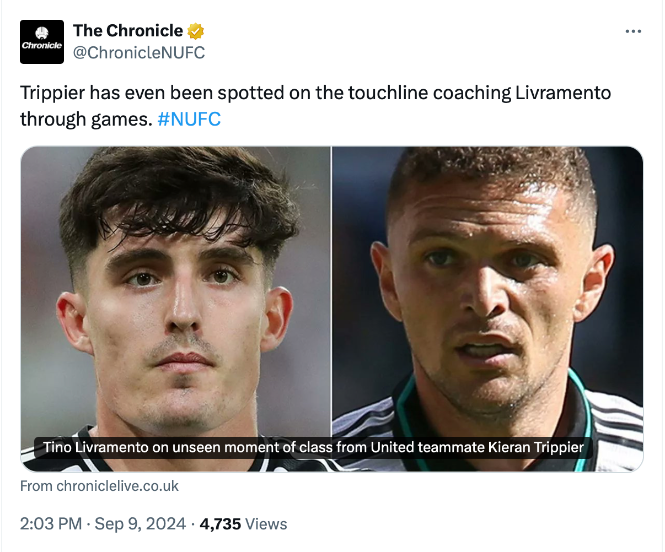Follow the "From chroniclelive.co.uk" source link
Viewport: 665px width, 552px height.
[x=99, y=486]
